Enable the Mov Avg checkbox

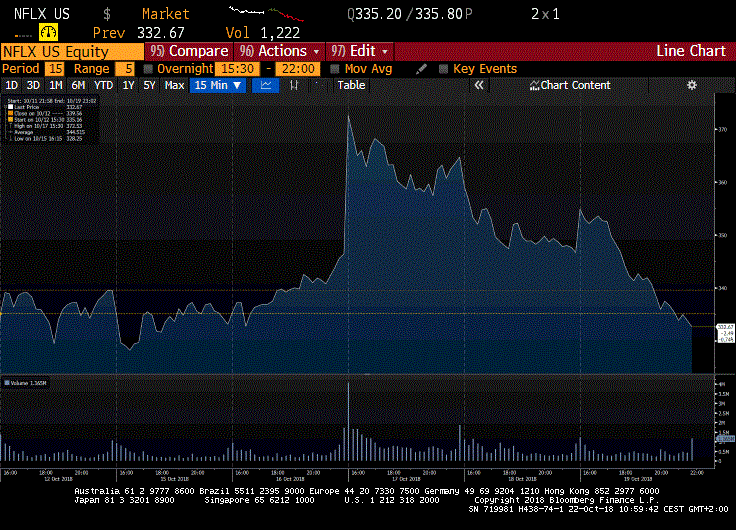click(x=335, y=69)
